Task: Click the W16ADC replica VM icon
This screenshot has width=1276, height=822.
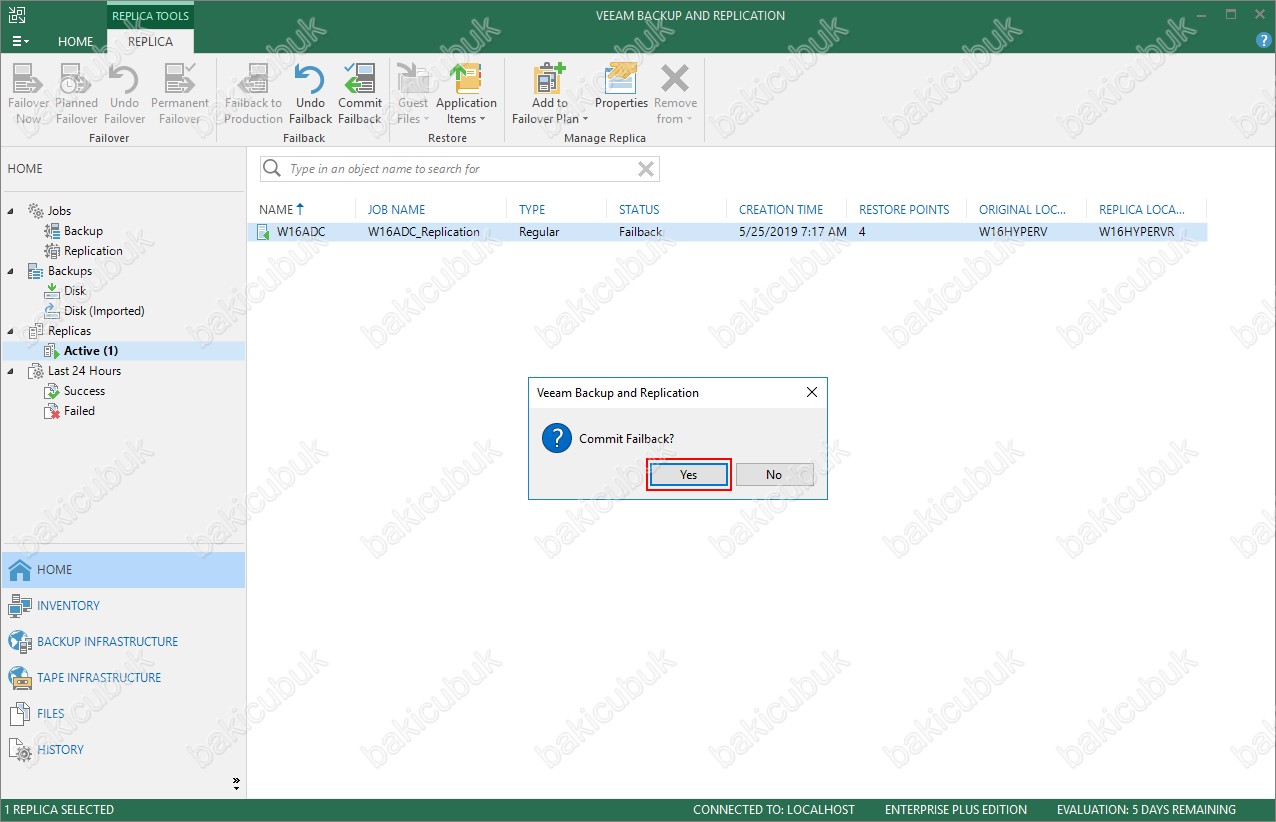Action: pyautogui.click(x=264, y=232)
